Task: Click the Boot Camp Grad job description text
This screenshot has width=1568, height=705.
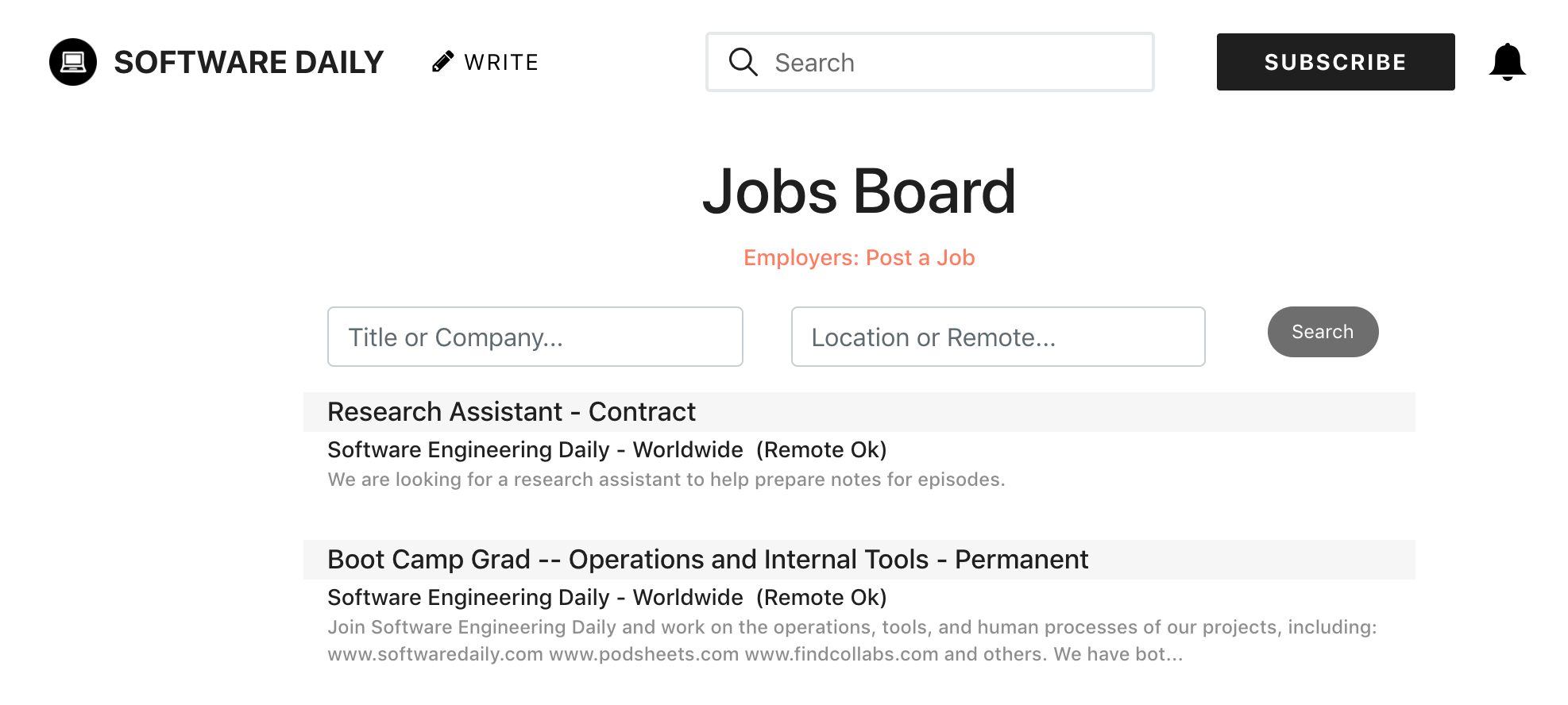Action: point(852,641)
